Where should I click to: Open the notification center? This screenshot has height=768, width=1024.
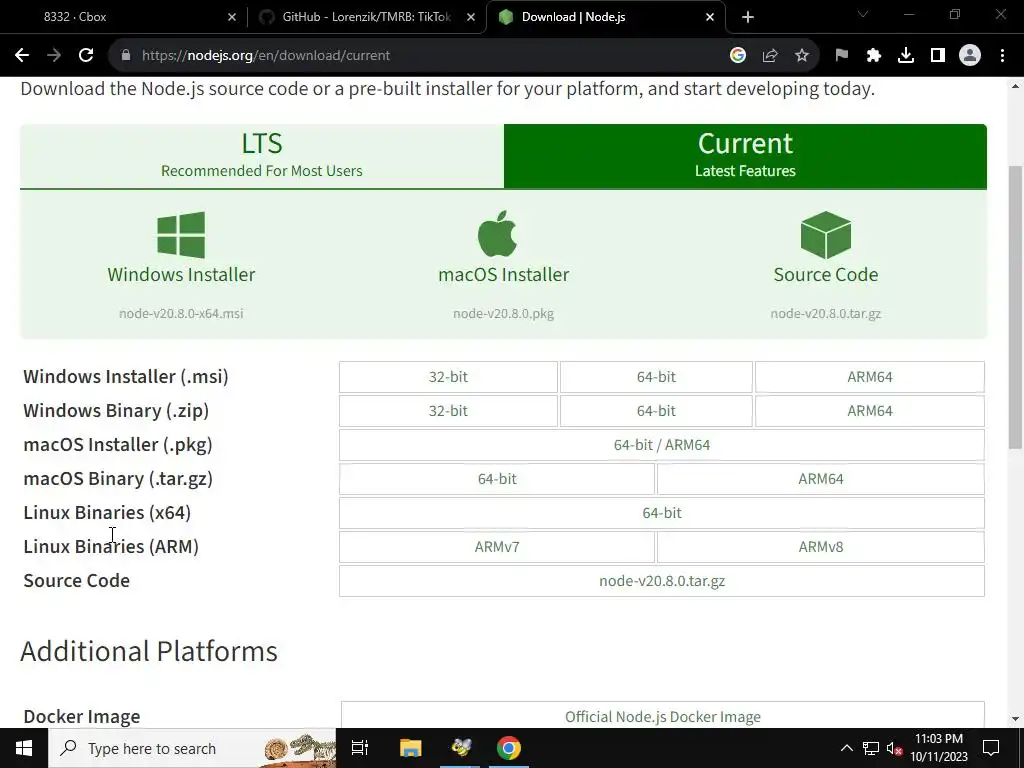click(x=991, y=748)
